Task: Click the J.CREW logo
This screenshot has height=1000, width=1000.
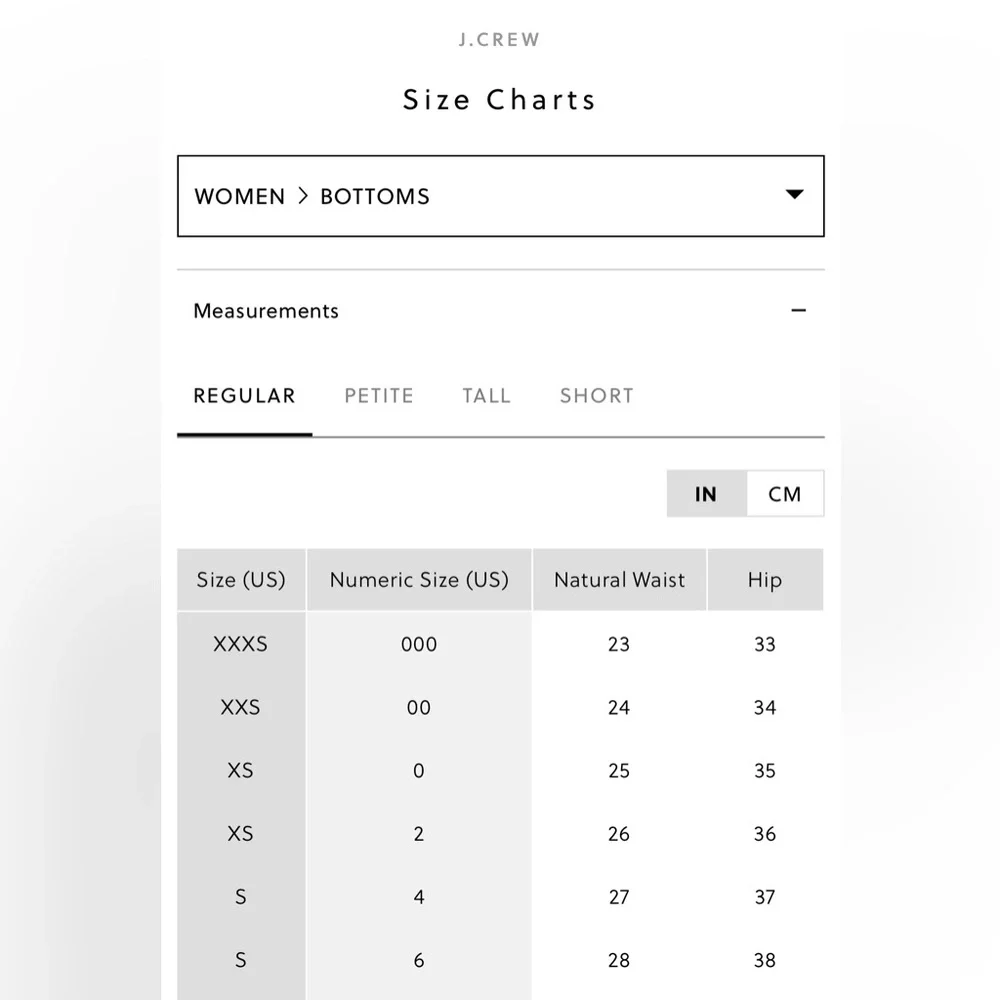Action: [x=499, y=41]
